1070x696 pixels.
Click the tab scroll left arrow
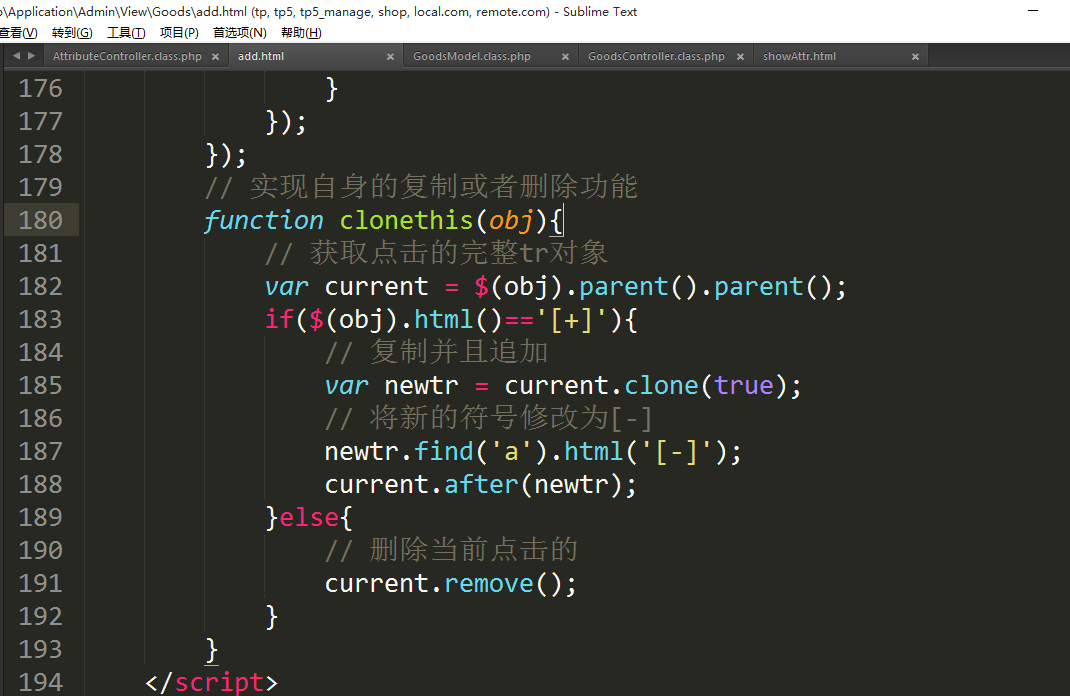[x=16, y=56]
